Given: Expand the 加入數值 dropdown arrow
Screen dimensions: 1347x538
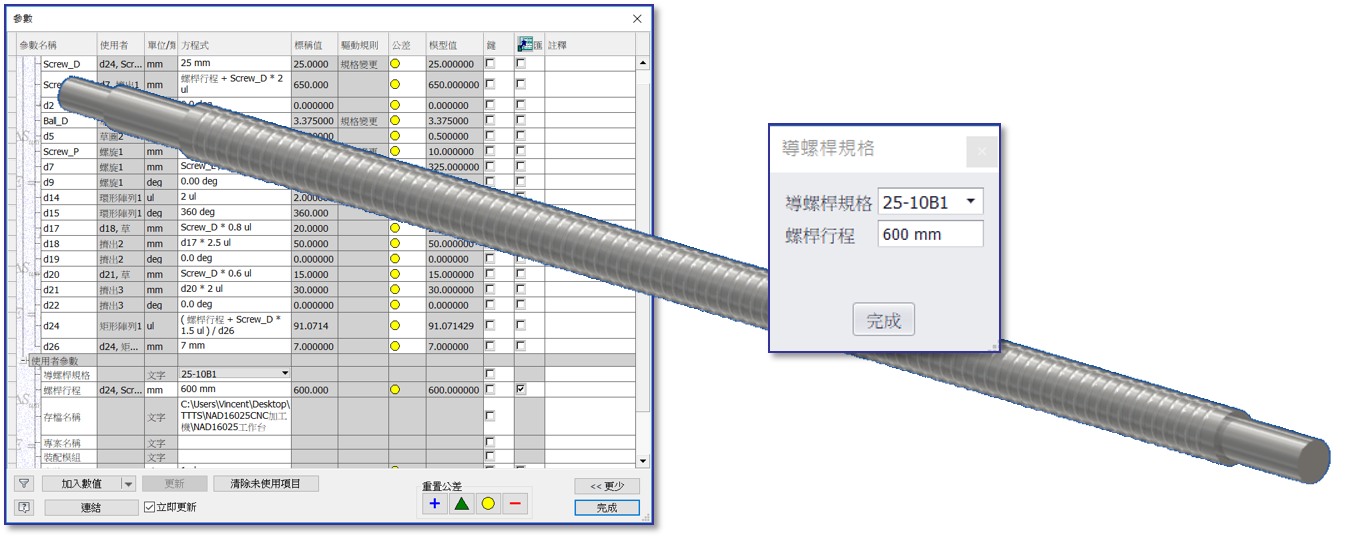Looking at the screenshot, I should pos(128,484).
